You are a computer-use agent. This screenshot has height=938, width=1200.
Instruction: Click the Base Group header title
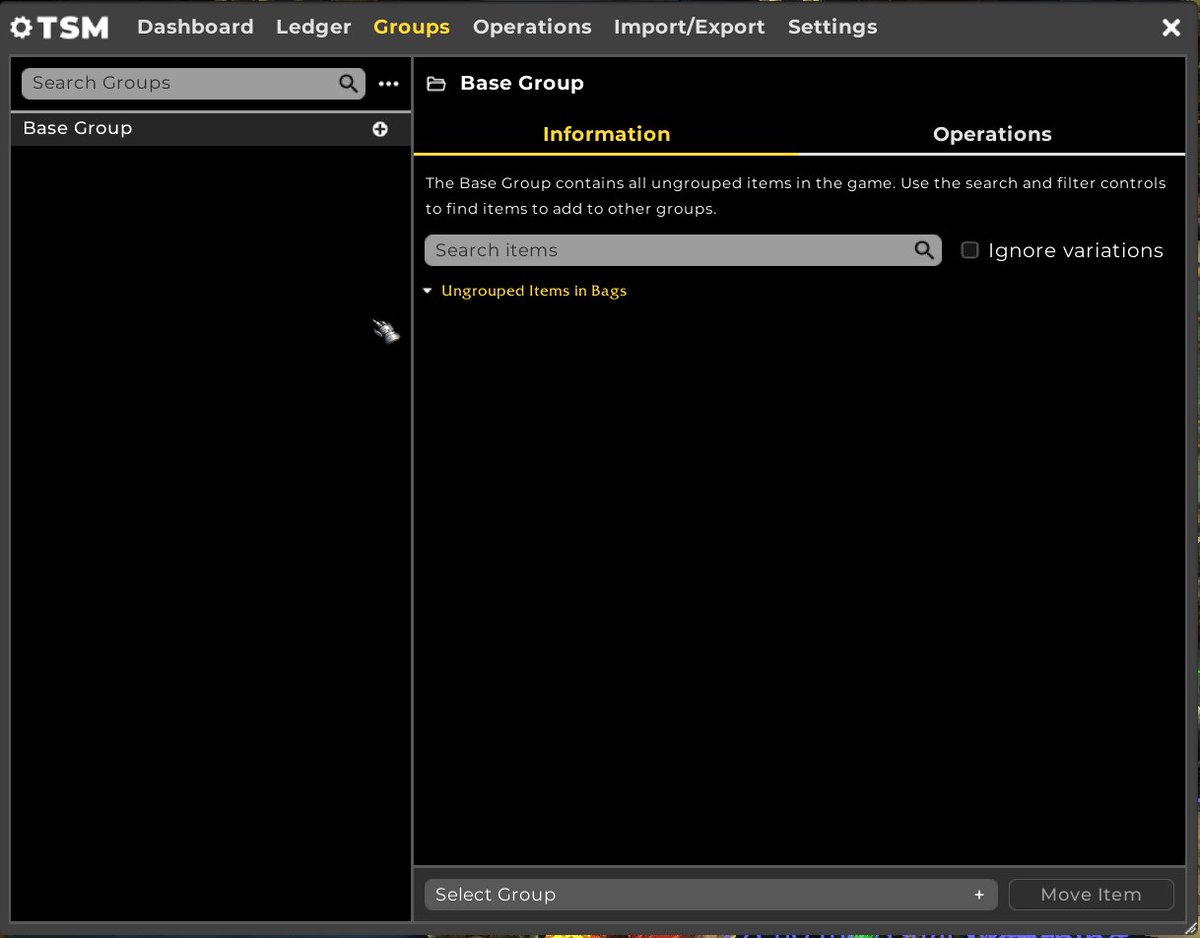[x=521, y=83]
